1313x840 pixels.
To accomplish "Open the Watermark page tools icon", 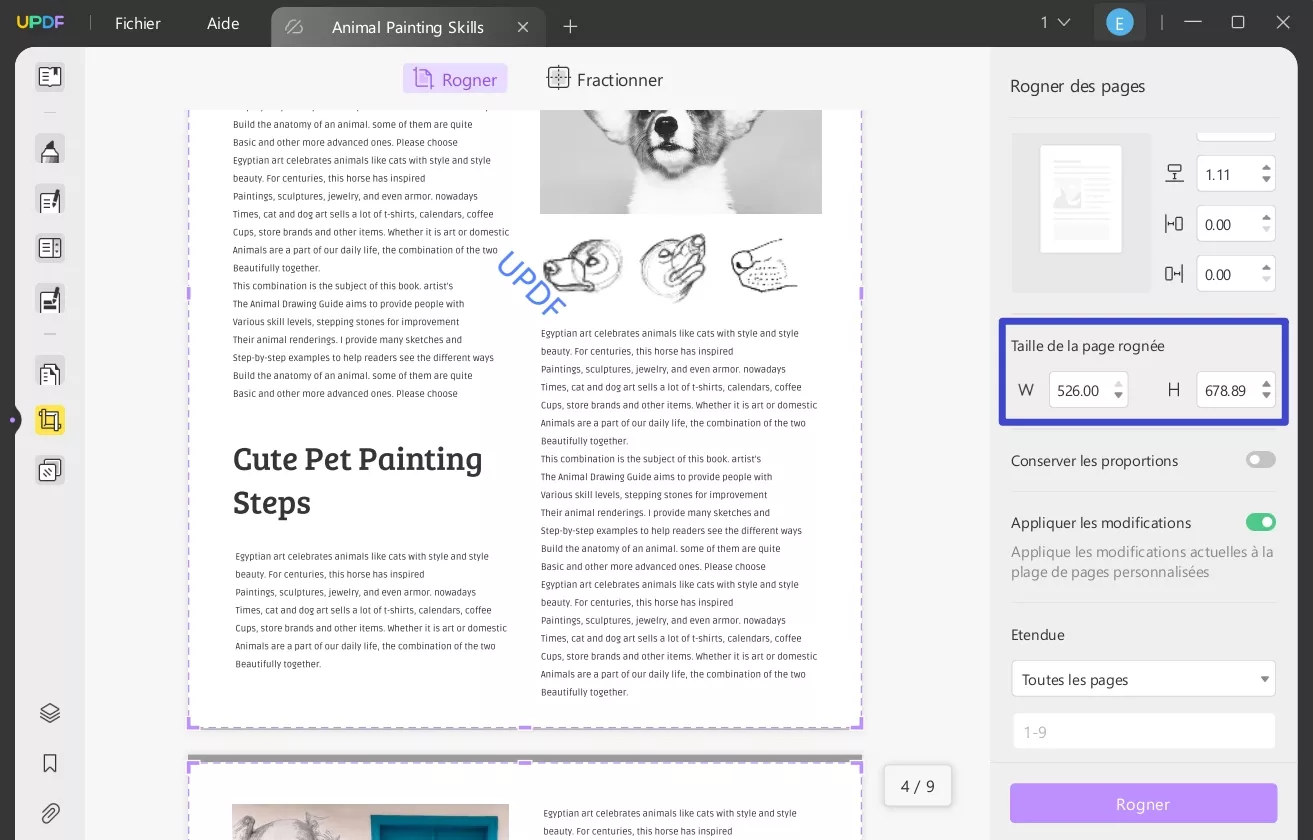I will point(50,469).
